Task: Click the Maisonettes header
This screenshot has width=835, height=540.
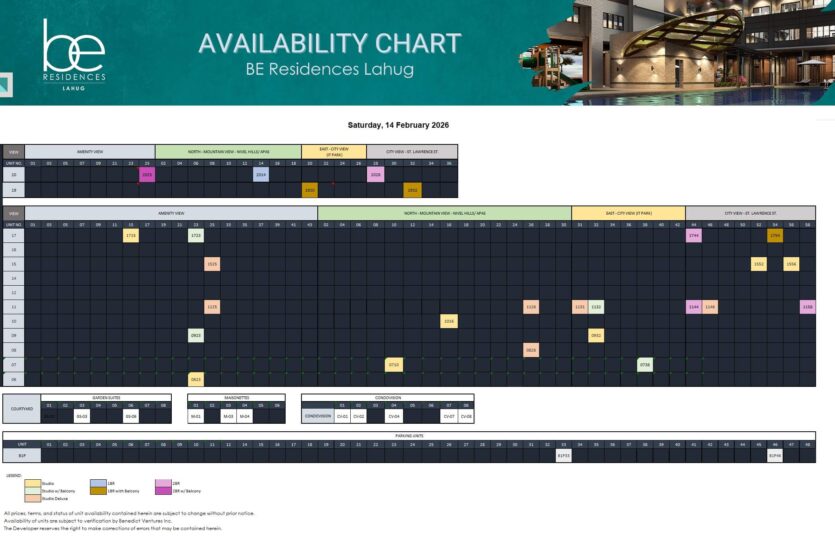Action: 237,398
